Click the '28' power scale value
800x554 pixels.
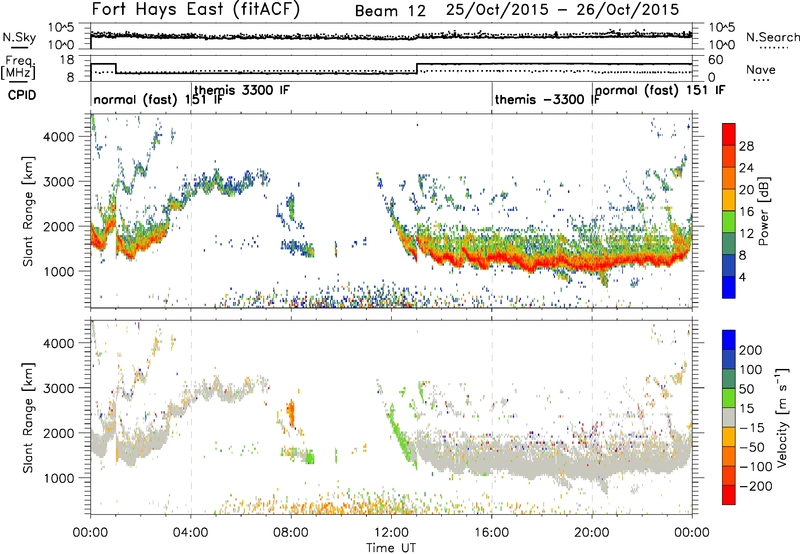point(746,146)
